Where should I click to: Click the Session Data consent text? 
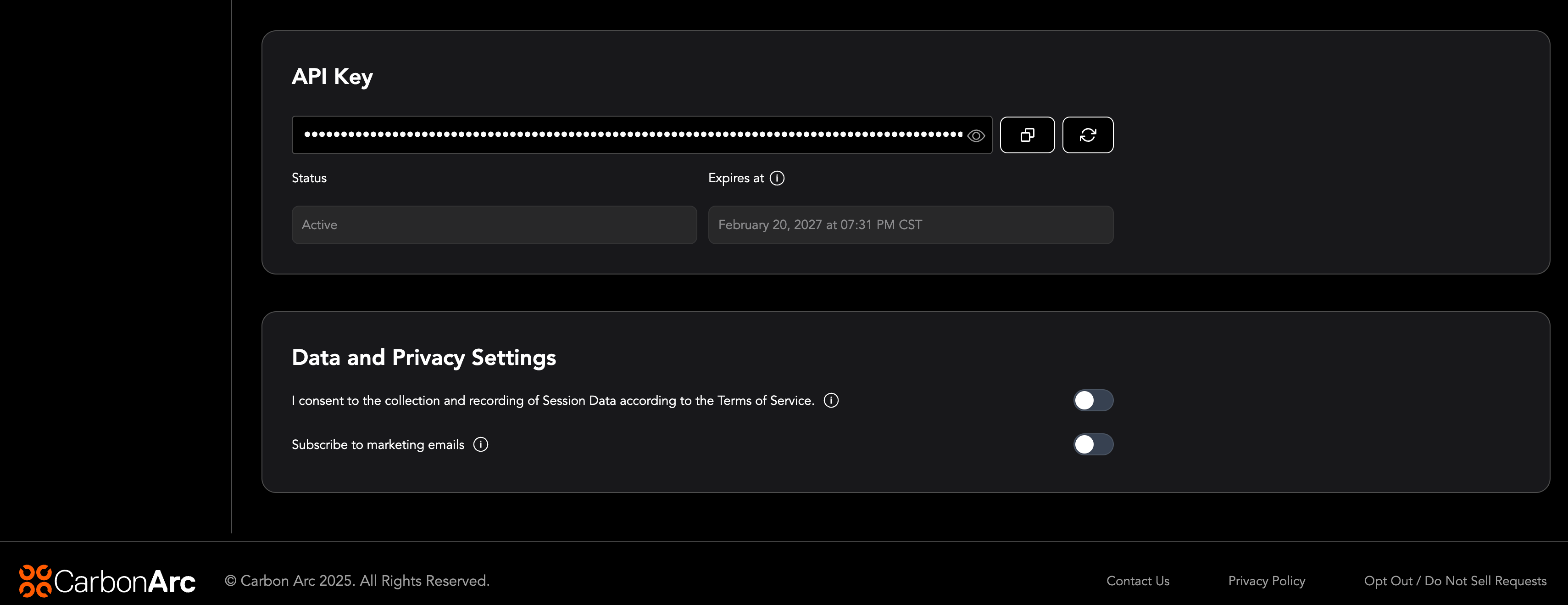pos(553,401)
